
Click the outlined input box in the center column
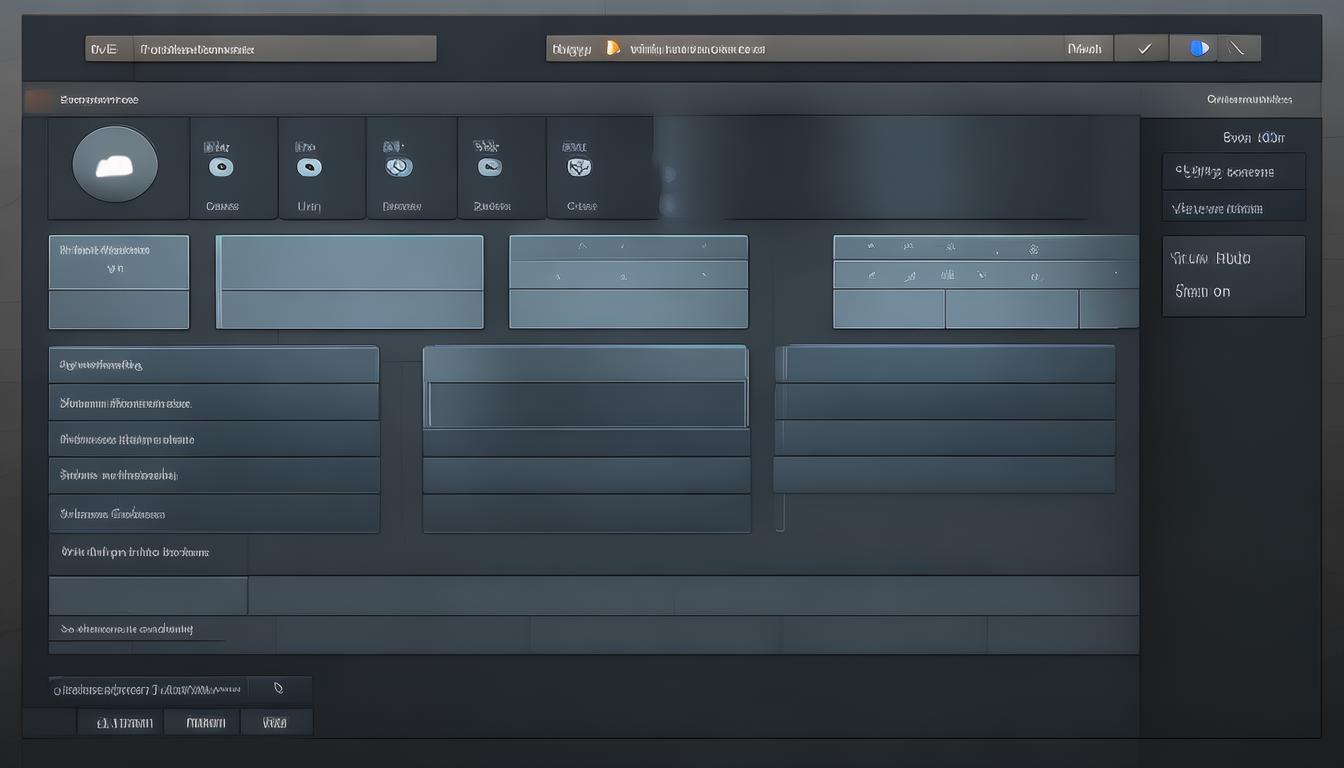tap(587, 404)
